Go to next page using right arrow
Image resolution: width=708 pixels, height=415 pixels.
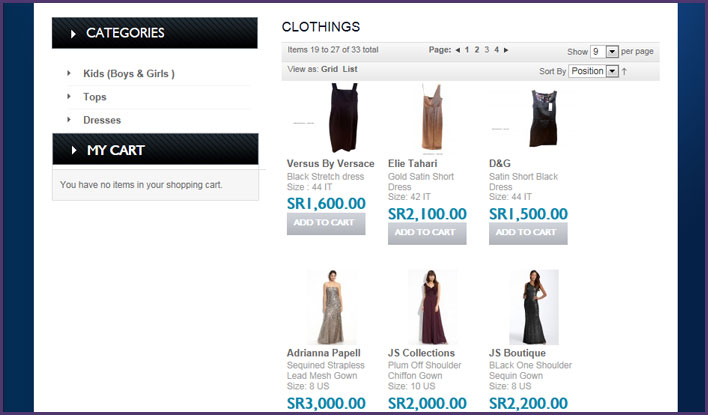(506, 50)
